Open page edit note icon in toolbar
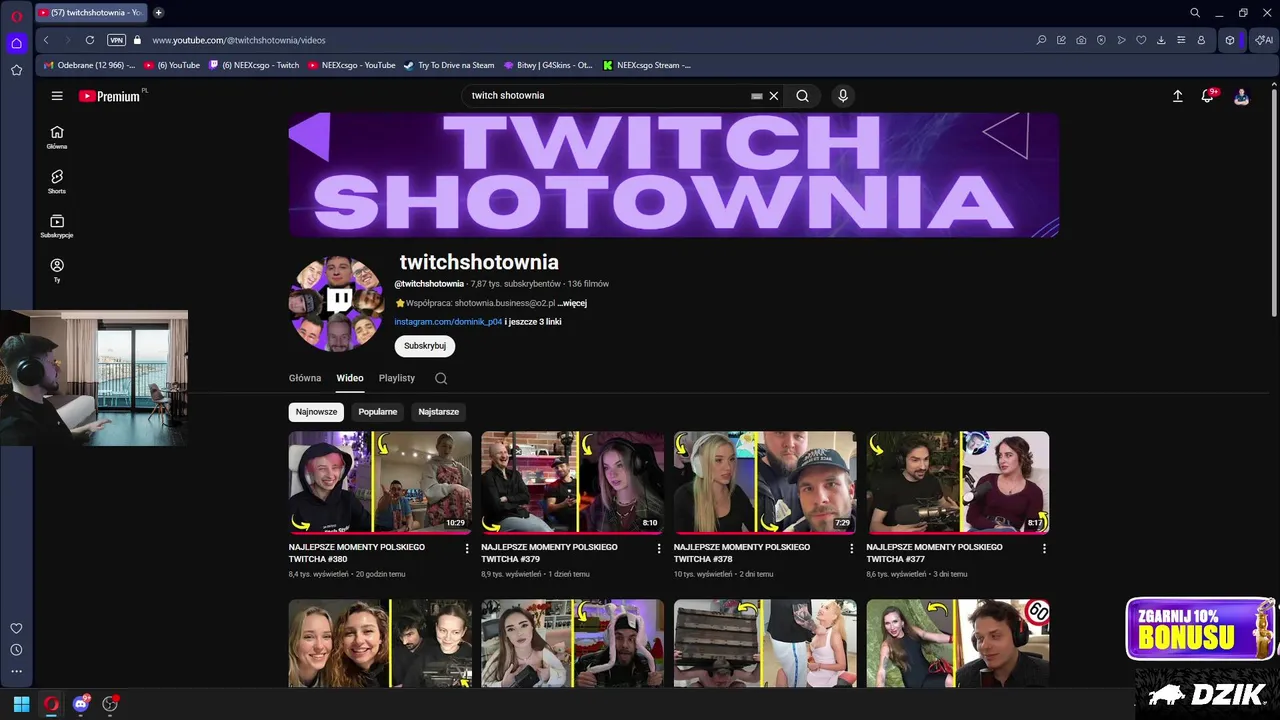The image size is (1280, 720). point(1061,40)
